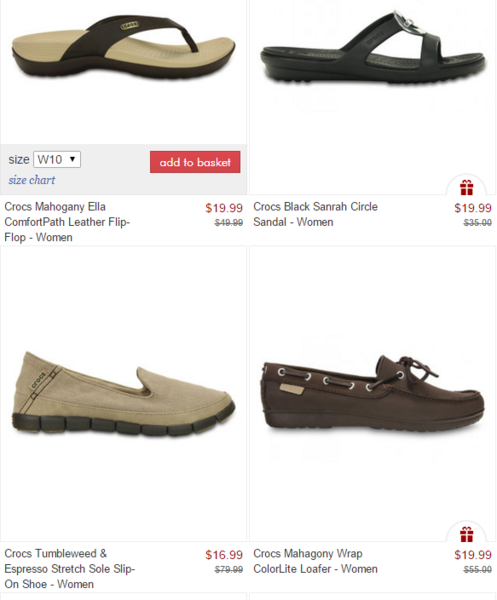Click the $19.99 price of Ella Flip-Flop

point(224,208)
